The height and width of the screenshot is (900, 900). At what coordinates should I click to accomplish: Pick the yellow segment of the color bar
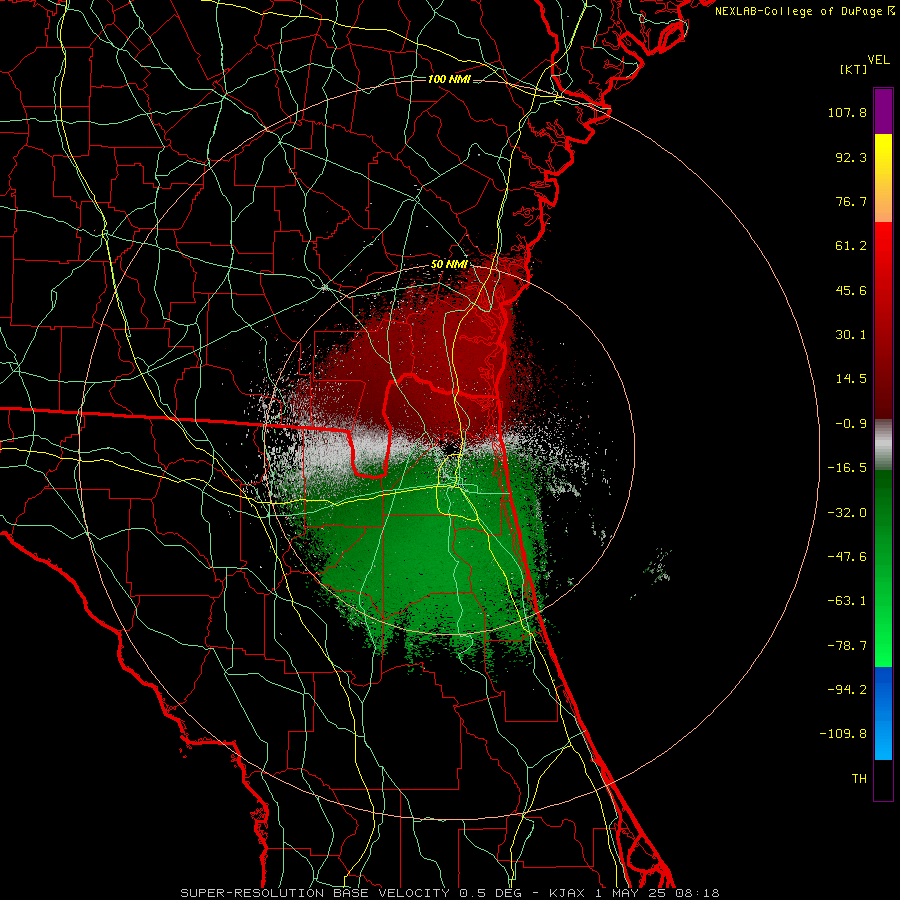click(x=883, y=178)
